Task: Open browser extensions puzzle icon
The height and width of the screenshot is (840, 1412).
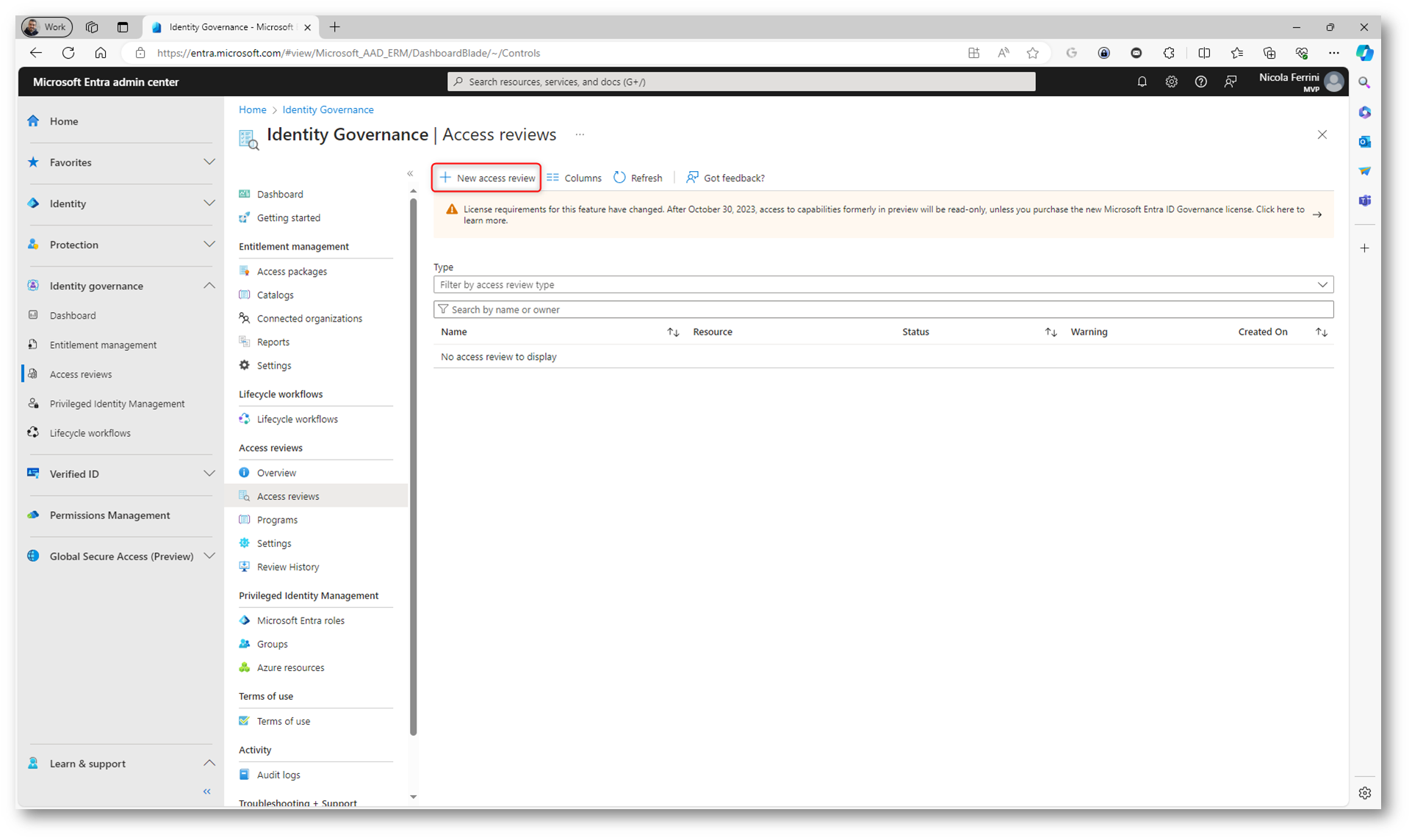Action: click(1169, 53)
